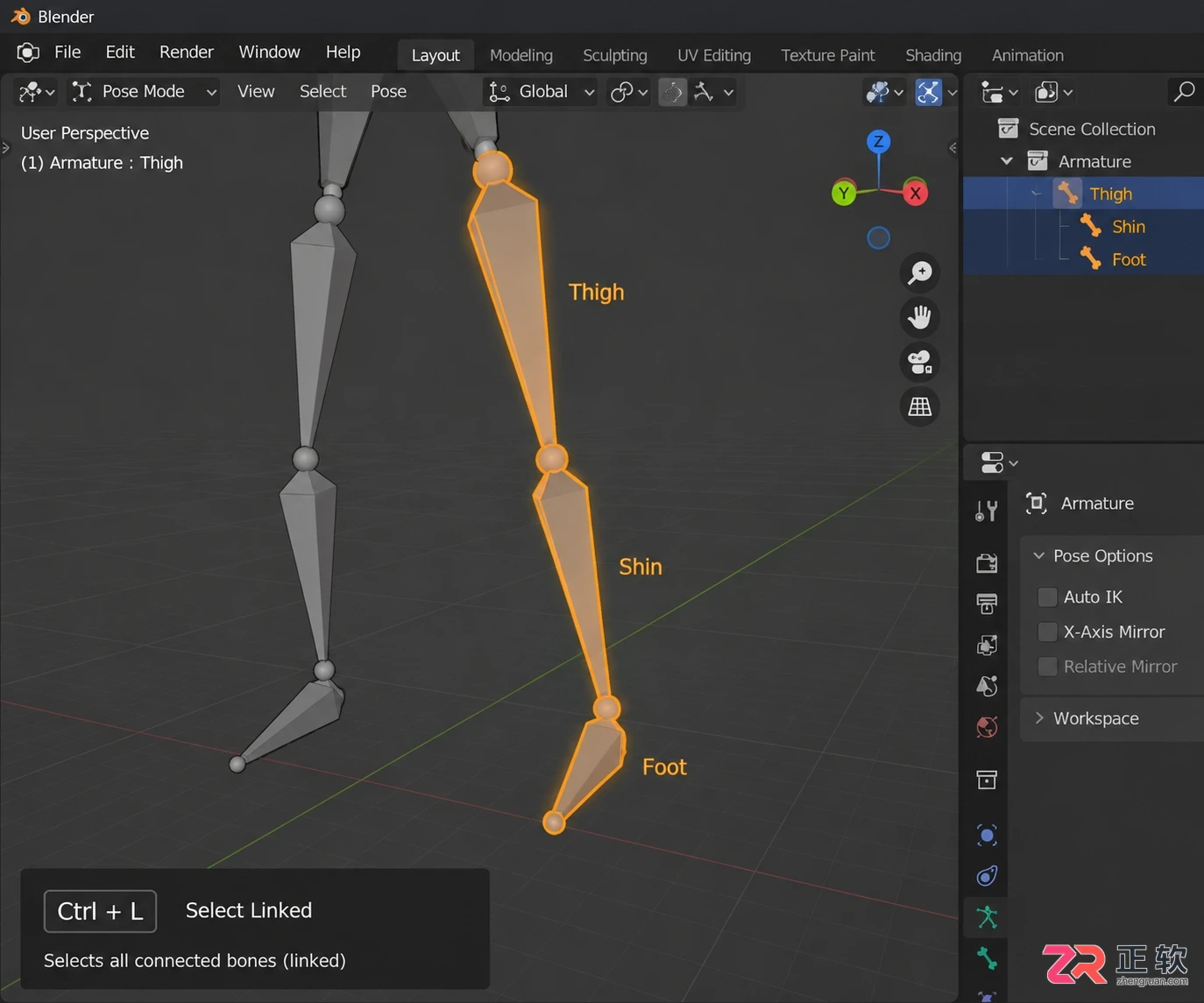Open the Help menu
1204x1003 pixels.
point(343,53)
